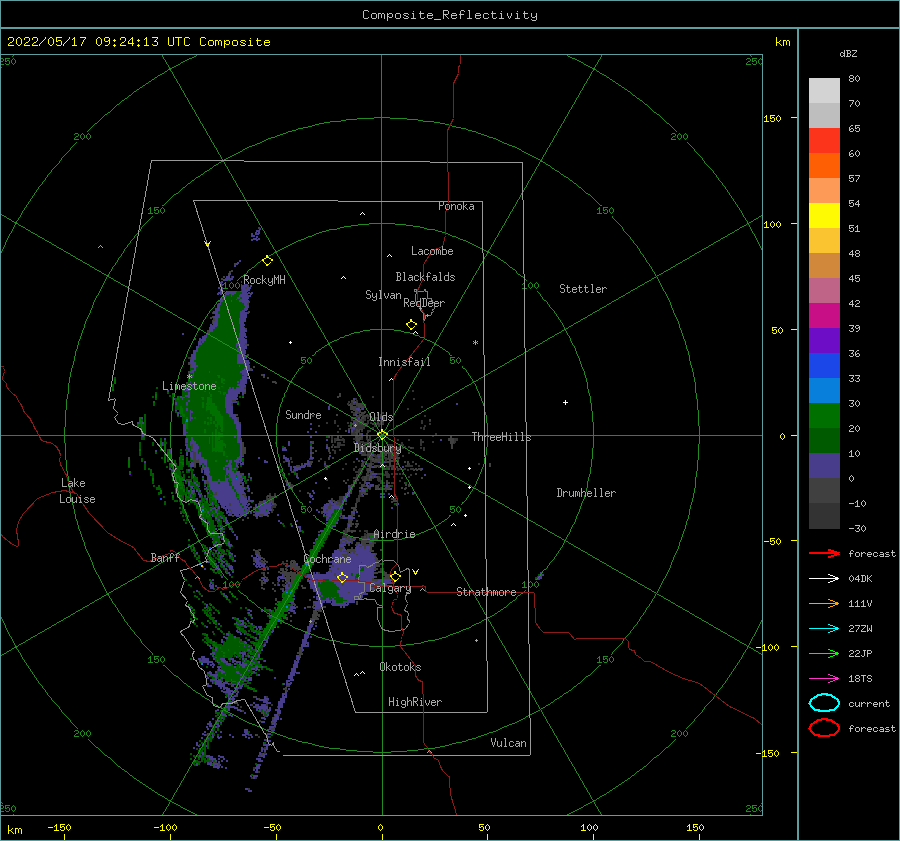Select the 65 dBZ red color swatch
Image resolution: width=900 pixels, height=841 pixels.
824,141
